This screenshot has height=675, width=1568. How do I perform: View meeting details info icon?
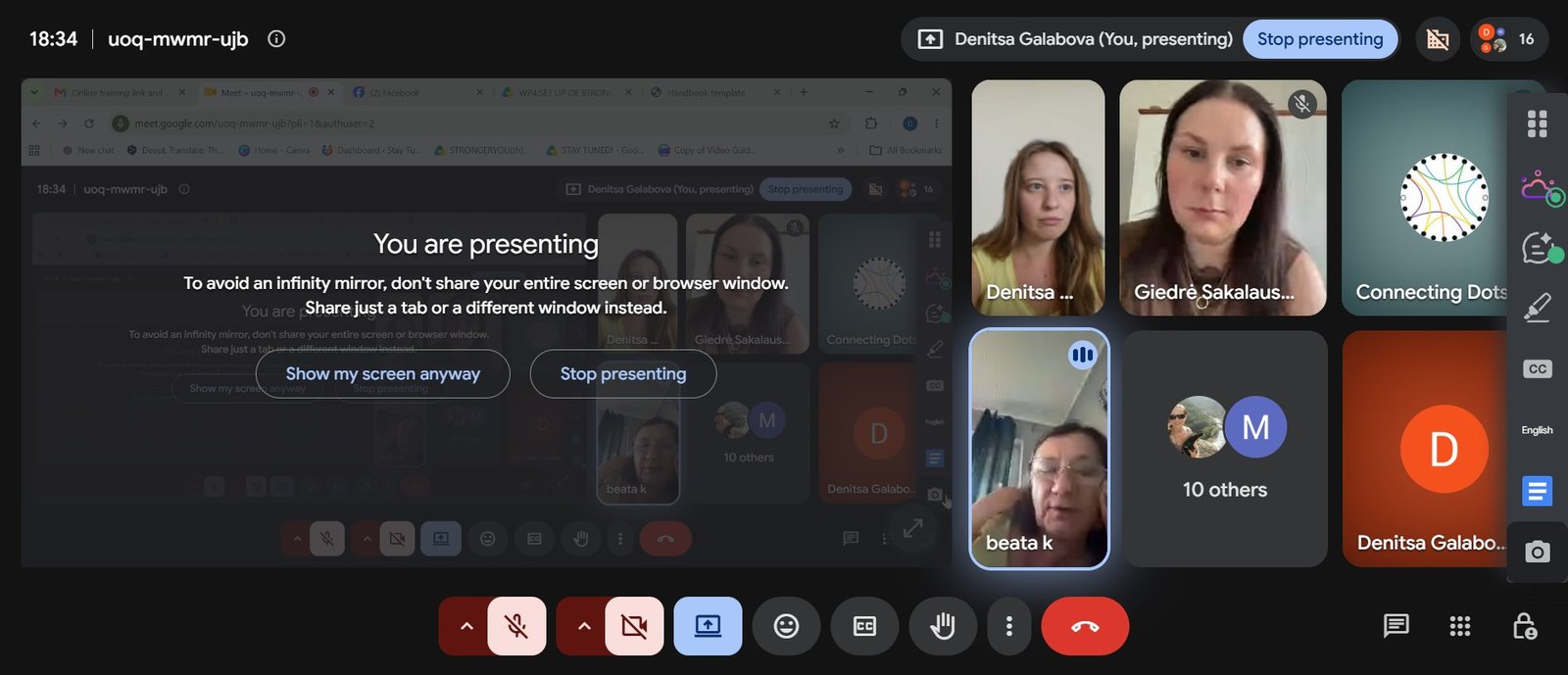276,39
